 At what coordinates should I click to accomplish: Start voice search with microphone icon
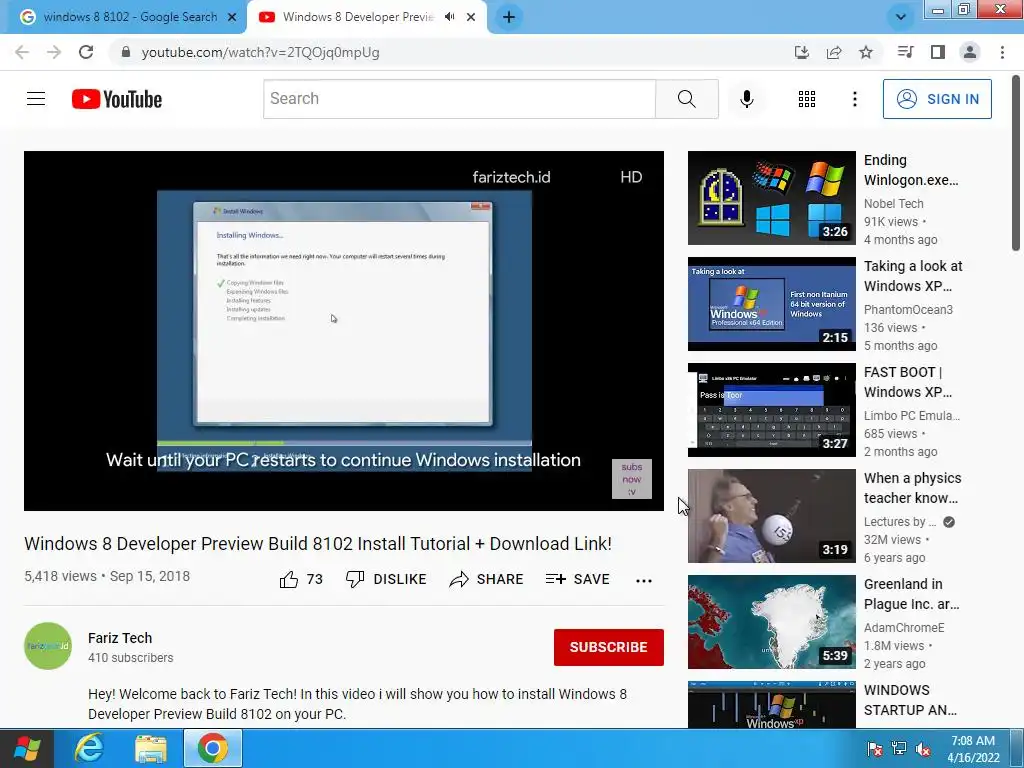(x=746, y=99)
